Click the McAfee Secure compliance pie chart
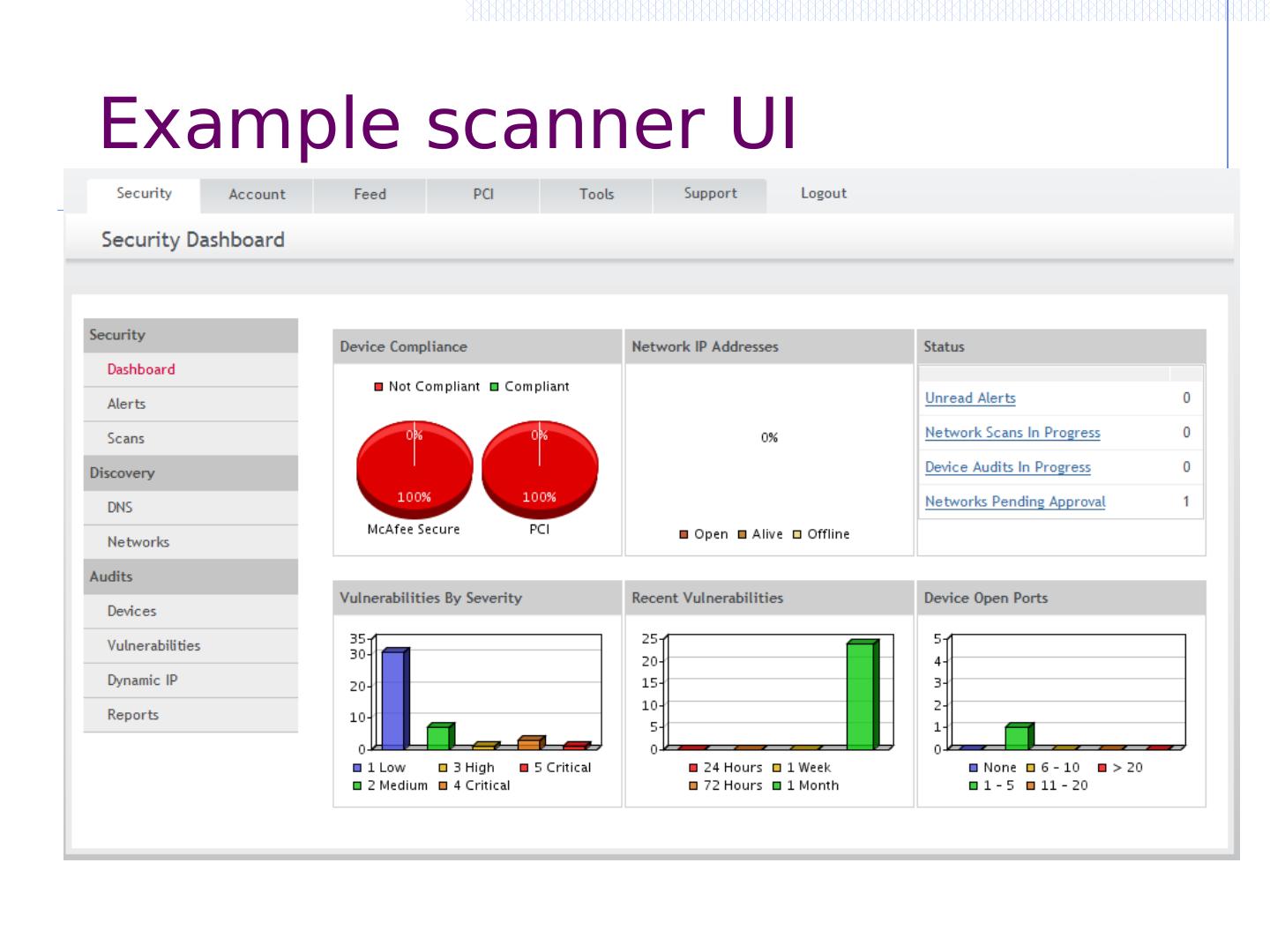Screen dimensions: 1270x952 415,467
